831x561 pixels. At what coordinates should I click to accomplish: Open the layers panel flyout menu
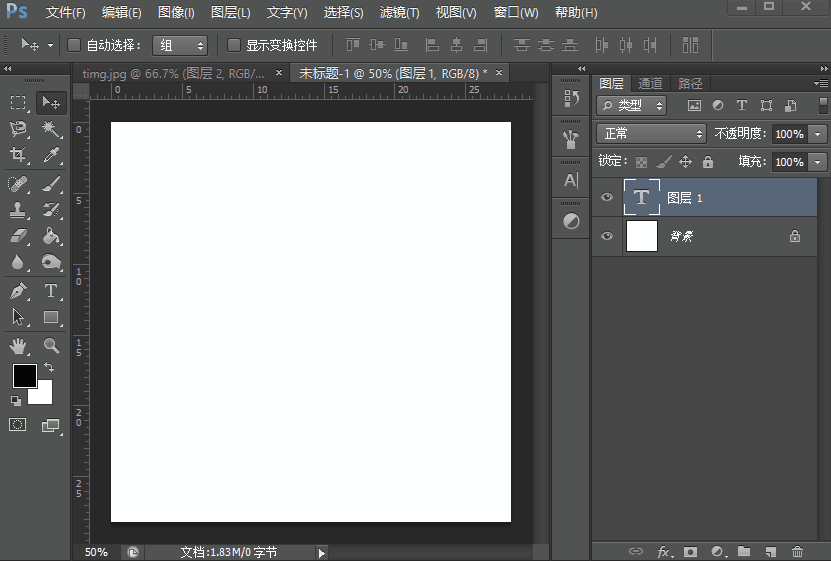[821, 83]
